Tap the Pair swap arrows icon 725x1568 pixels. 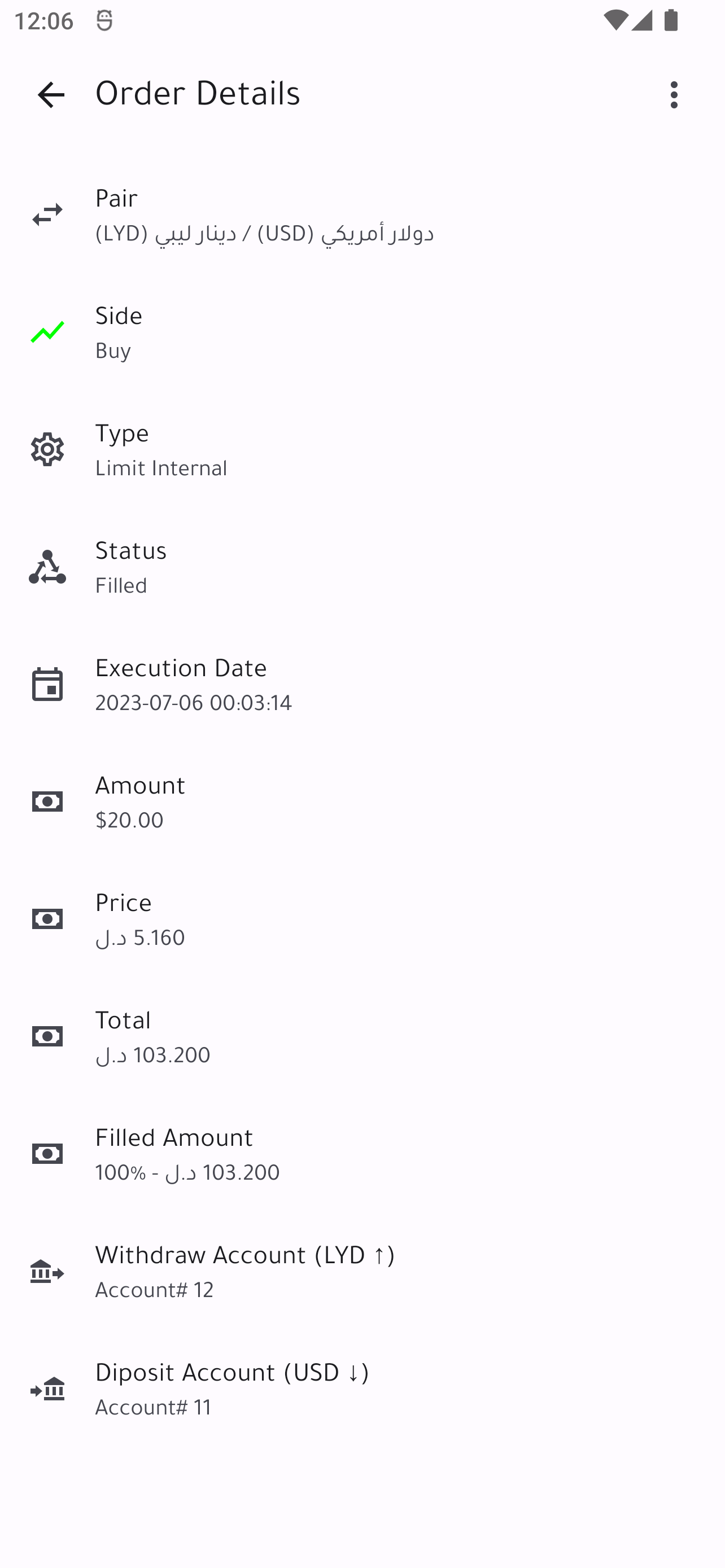pyautogui.click(x=47, y=214)
